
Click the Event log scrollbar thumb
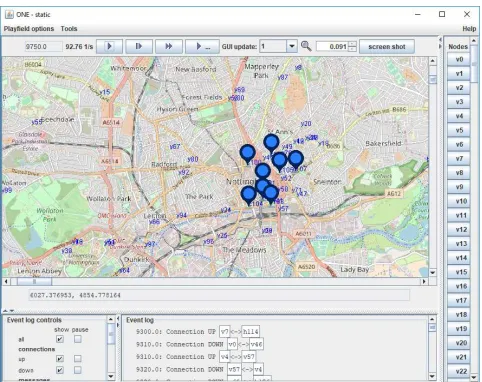pos(432,328)
